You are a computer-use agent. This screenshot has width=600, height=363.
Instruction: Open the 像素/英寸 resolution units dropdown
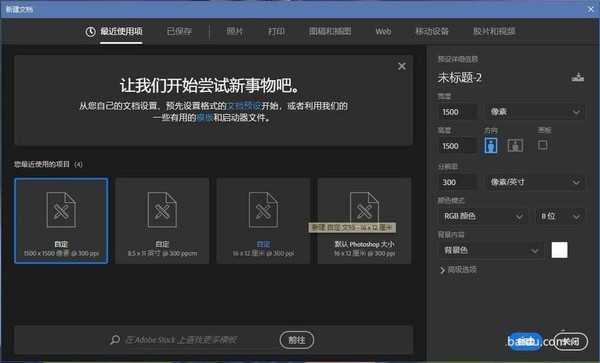click(535, 182)
